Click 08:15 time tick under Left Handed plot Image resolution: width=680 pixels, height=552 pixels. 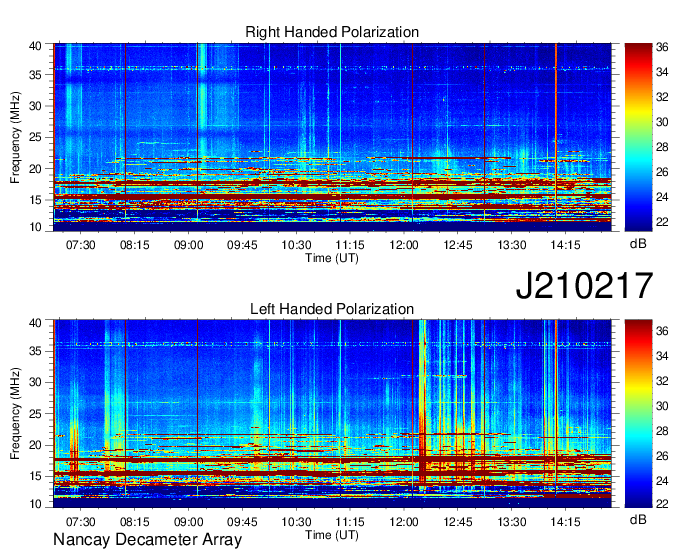134,522
